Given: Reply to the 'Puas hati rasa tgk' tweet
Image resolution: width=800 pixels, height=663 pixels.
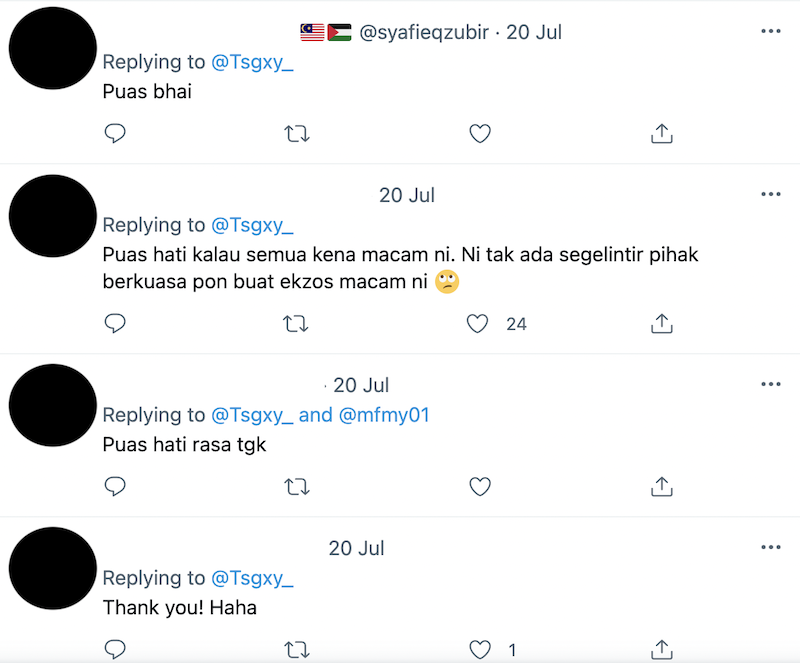Looking at the screenshot, I should pos(115,486).
